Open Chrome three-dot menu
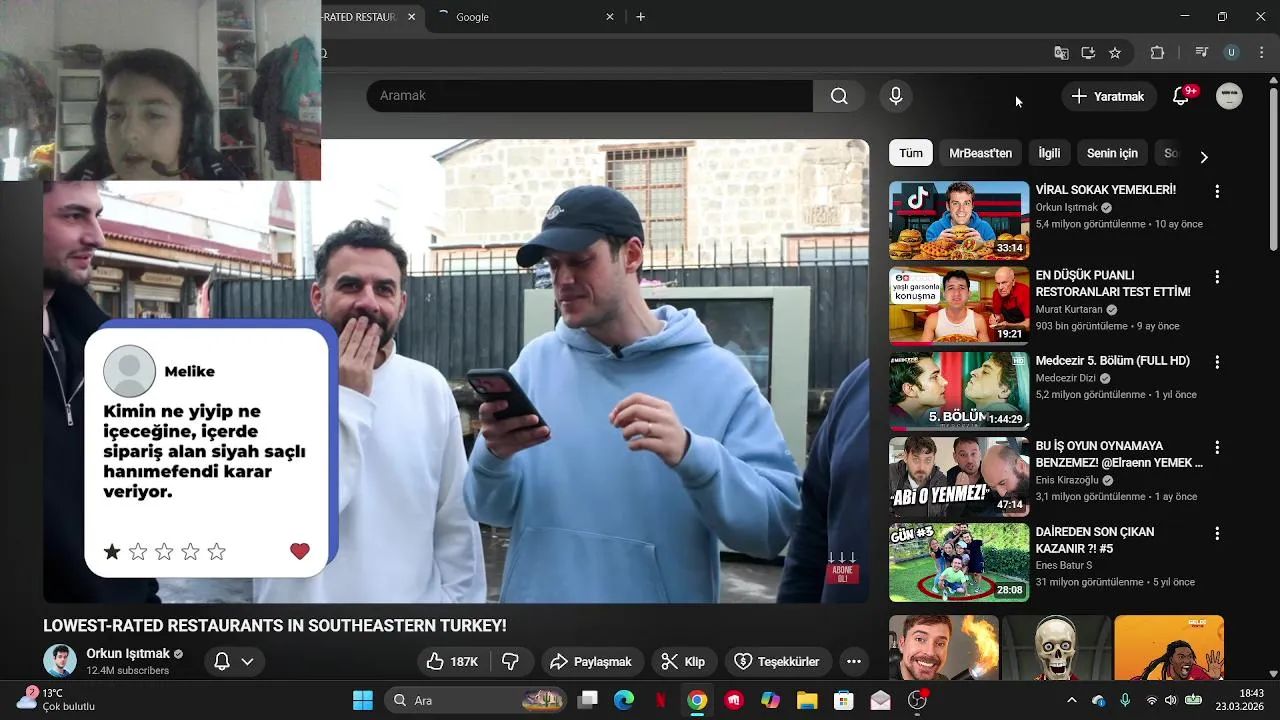The image size is (1280, 720). tap(1260, 53)
